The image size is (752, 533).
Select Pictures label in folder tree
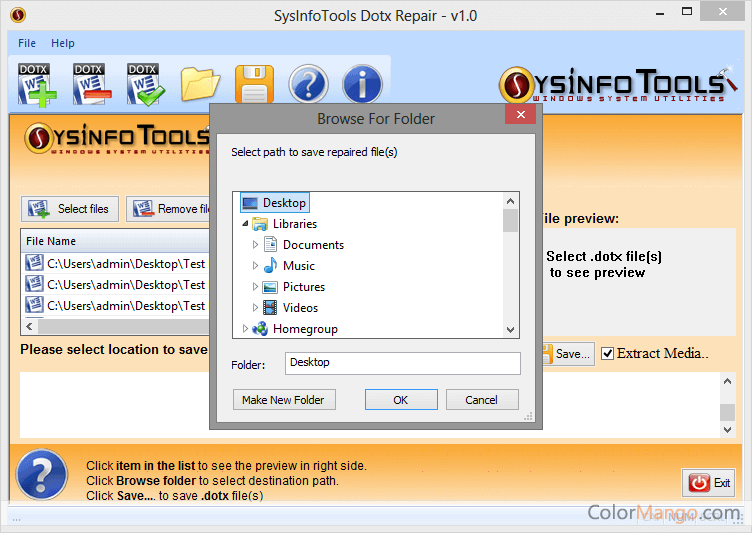[x=304, y=287]
